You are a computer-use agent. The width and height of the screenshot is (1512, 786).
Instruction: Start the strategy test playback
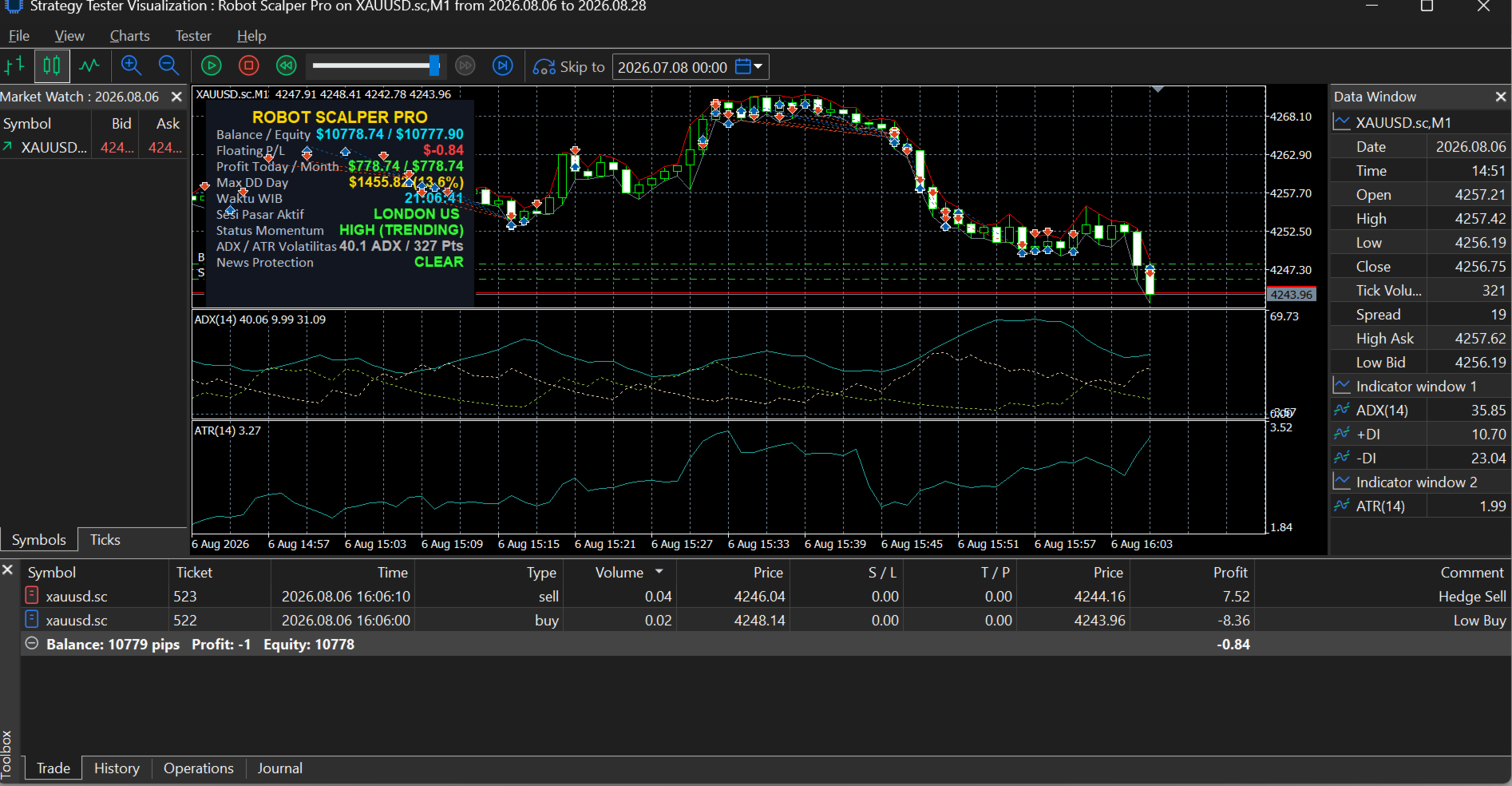pyautogui.click(x=212, y=65)
